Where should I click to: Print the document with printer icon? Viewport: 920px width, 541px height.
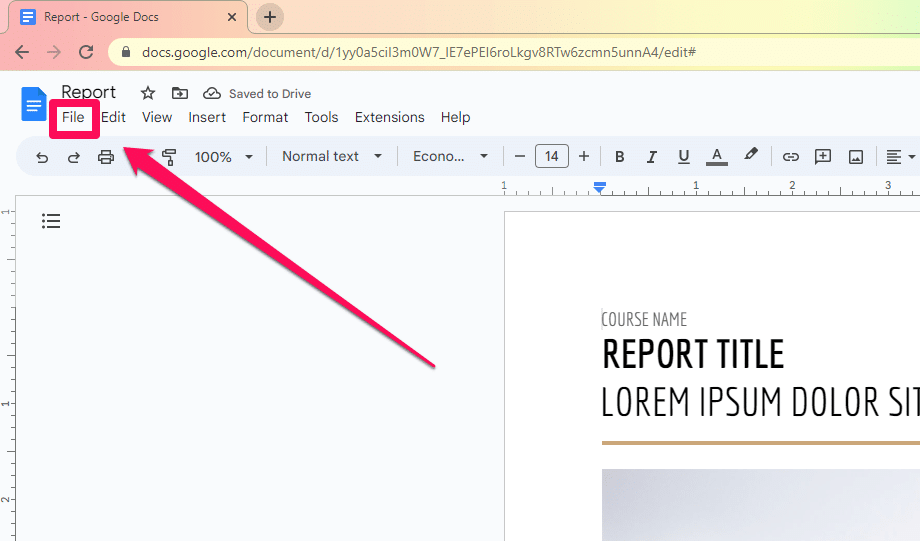click(106, 157)
